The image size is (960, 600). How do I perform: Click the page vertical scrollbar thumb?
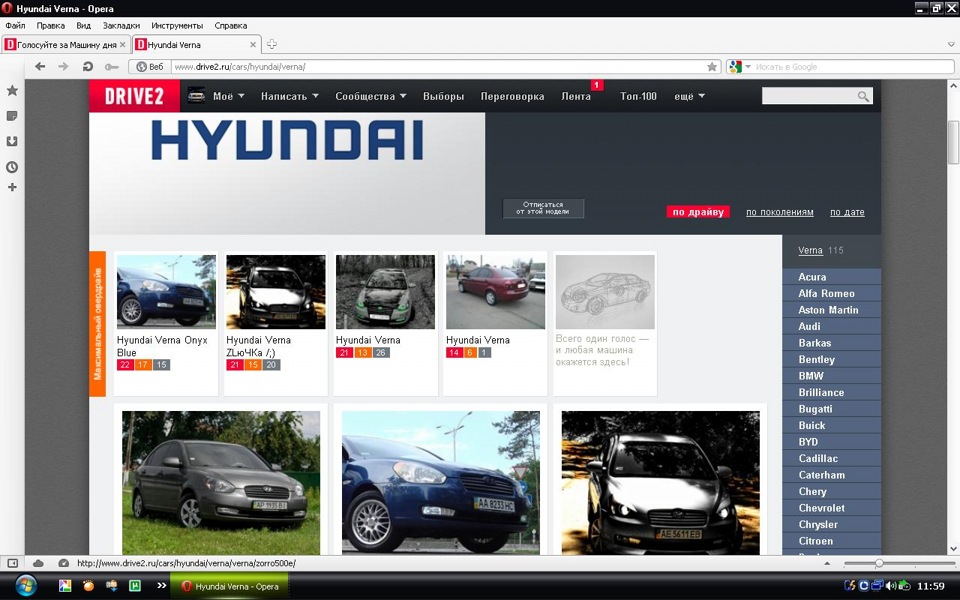click(x=953, y=142)
